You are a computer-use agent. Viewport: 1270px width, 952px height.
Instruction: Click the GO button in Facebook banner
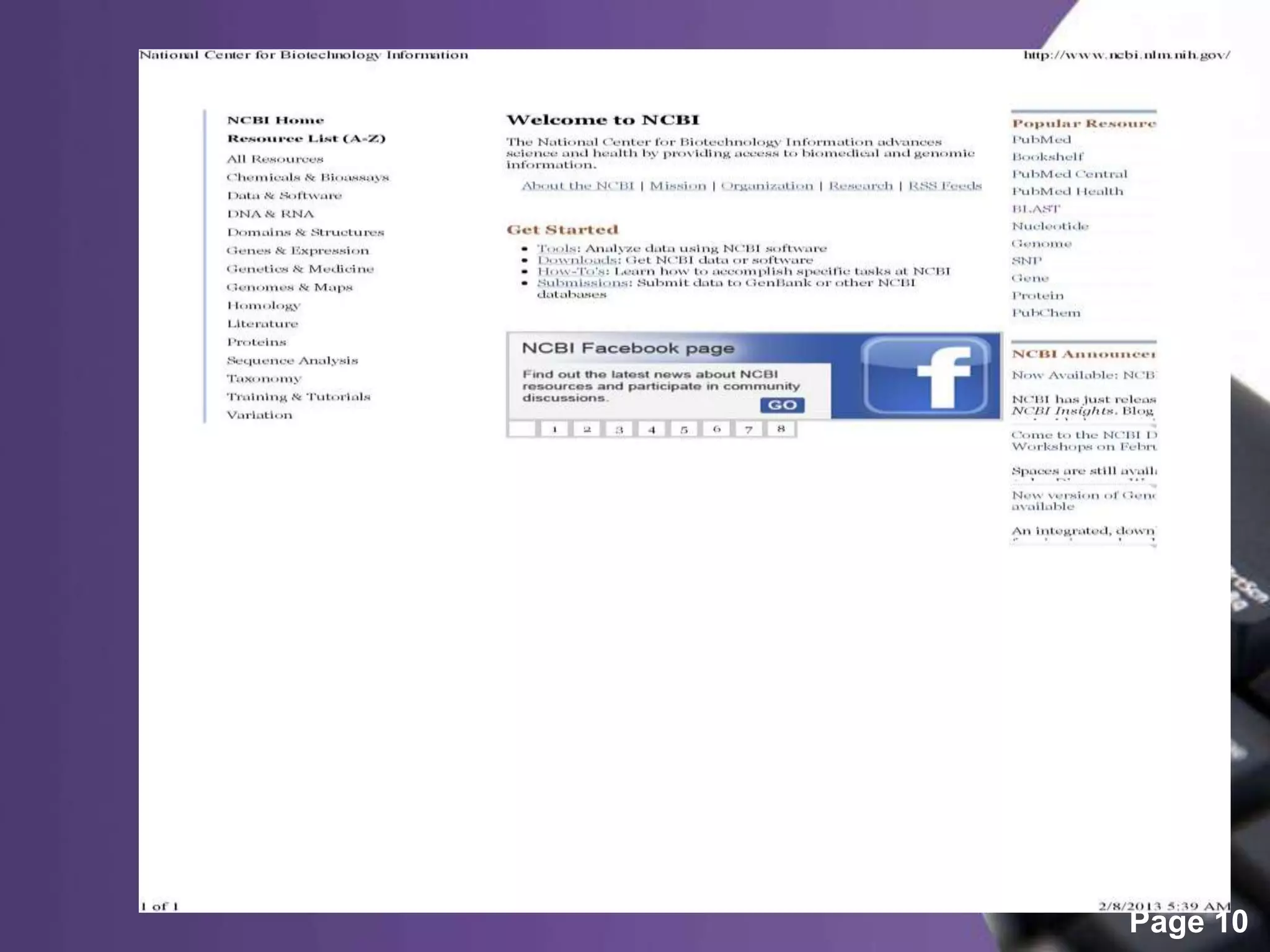(783, 405)
